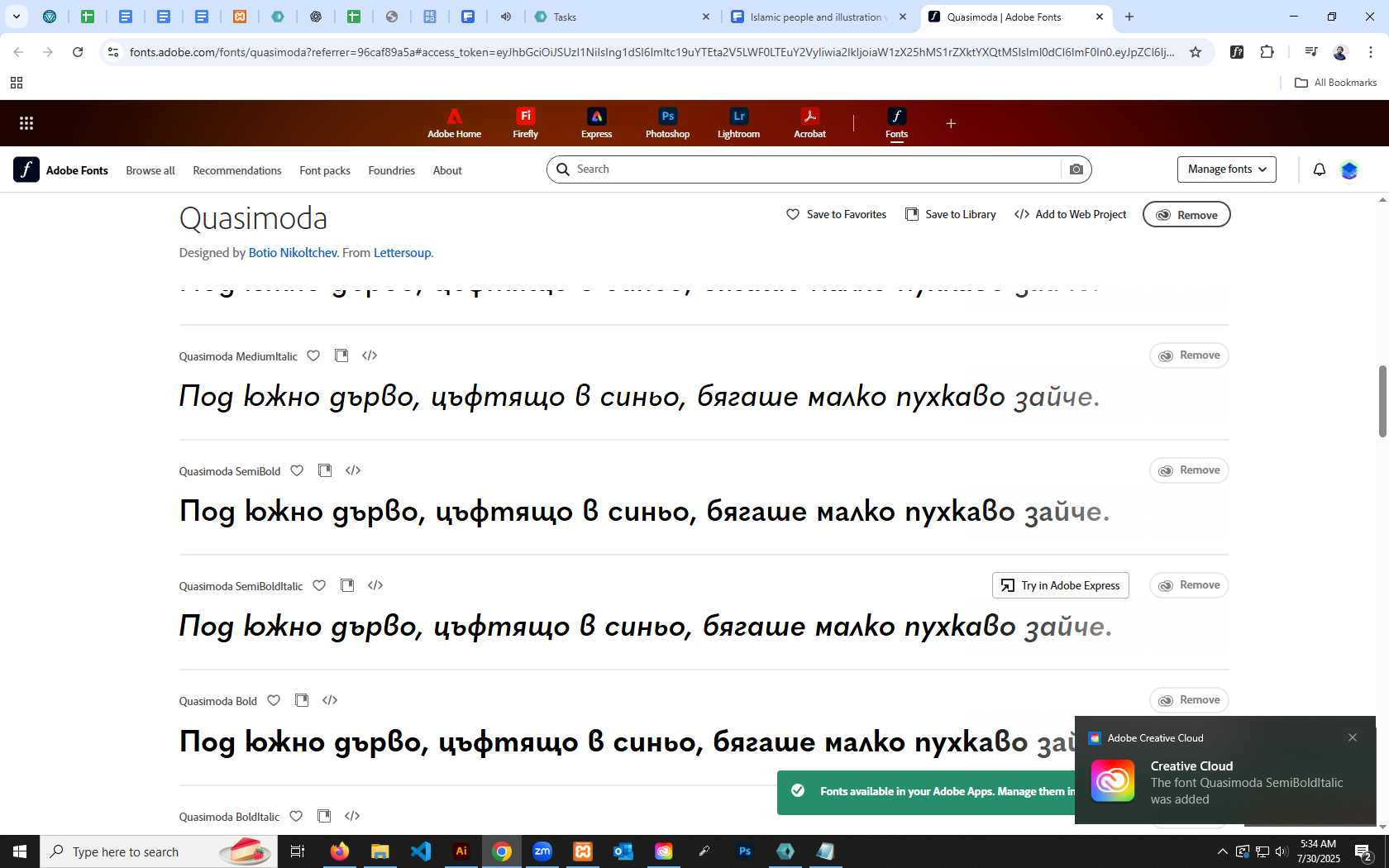Favorite Quasimoda SemiBoldItalic with heart icon
Image resolution: width=1389 pixels, height=868 pixels.
(x=319, y=585)
